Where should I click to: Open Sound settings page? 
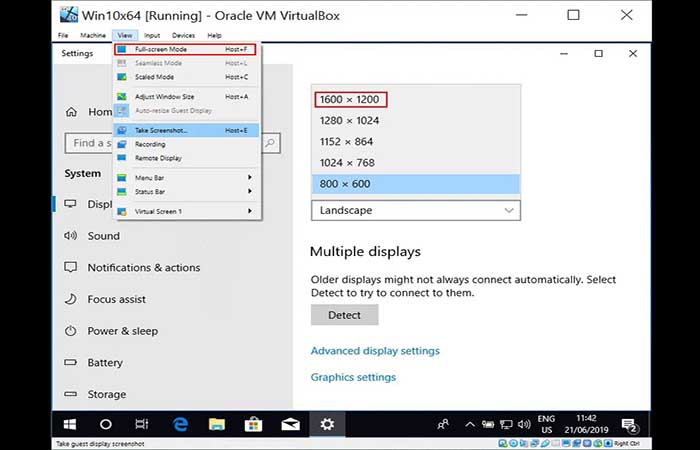coord(92,236)
